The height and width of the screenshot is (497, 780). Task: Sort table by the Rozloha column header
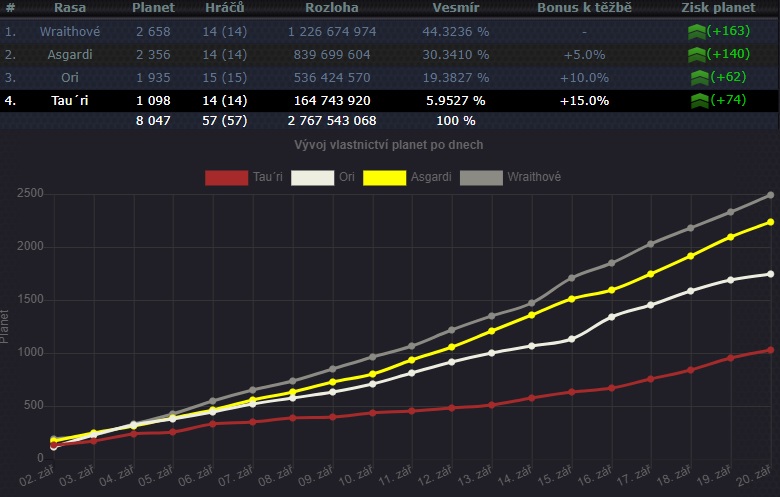click(x=332, y=9)
